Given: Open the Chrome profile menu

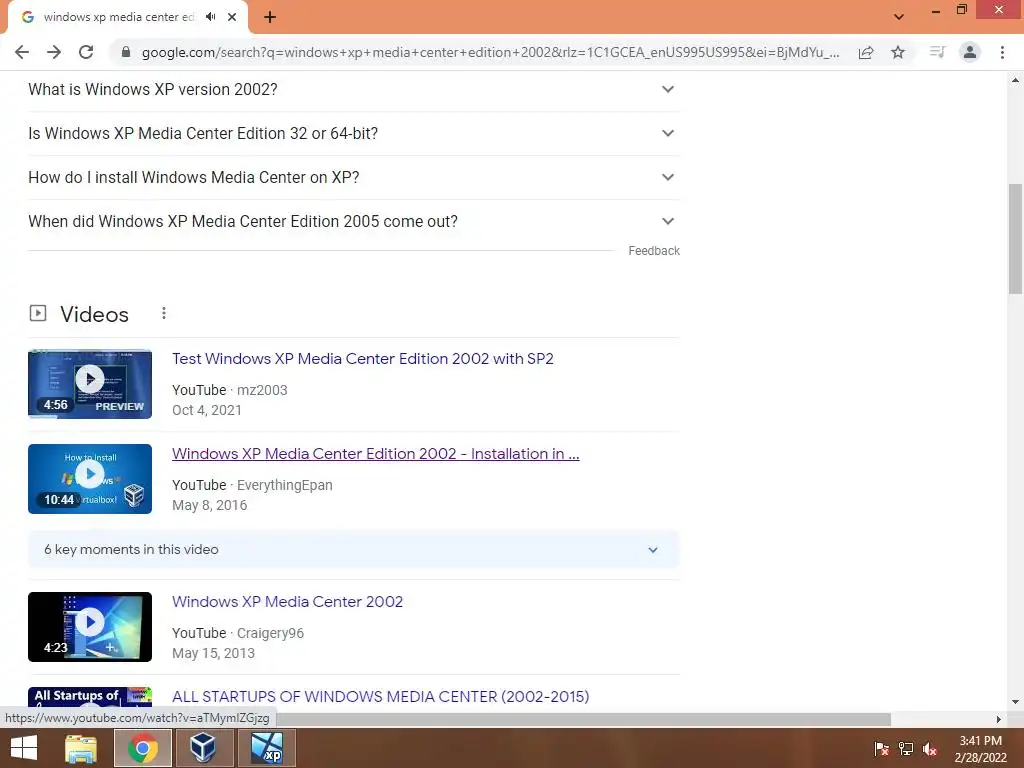Looking at the screenshot, I should click(x=970, y=52).
